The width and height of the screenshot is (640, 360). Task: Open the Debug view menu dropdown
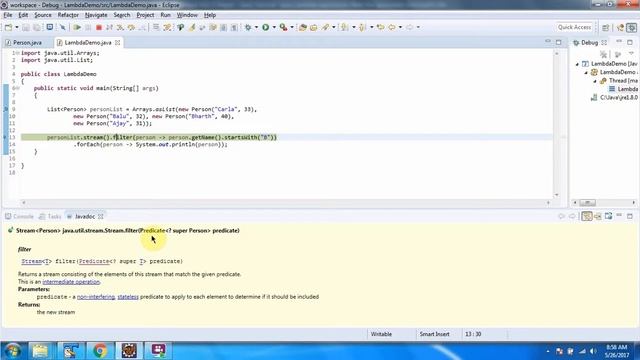[x=631, y=54]
